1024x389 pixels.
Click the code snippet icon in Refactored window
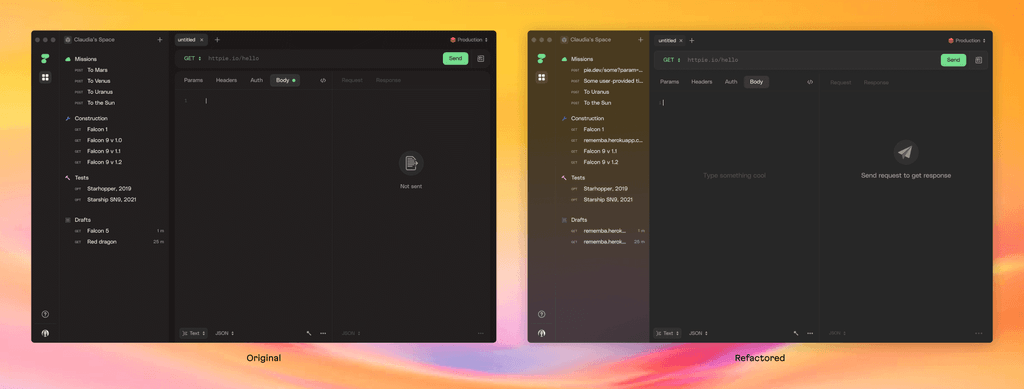(810, 82)
